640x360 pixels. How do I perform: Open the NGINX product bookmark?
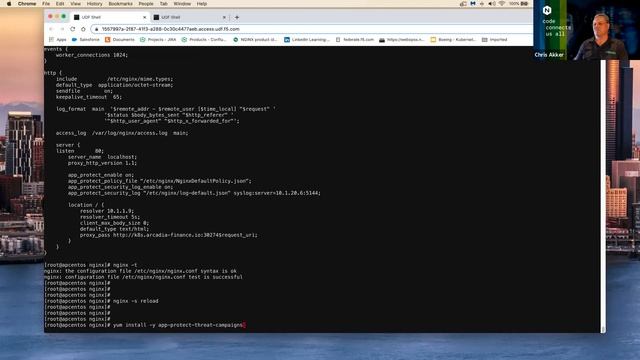pos(255,40)
